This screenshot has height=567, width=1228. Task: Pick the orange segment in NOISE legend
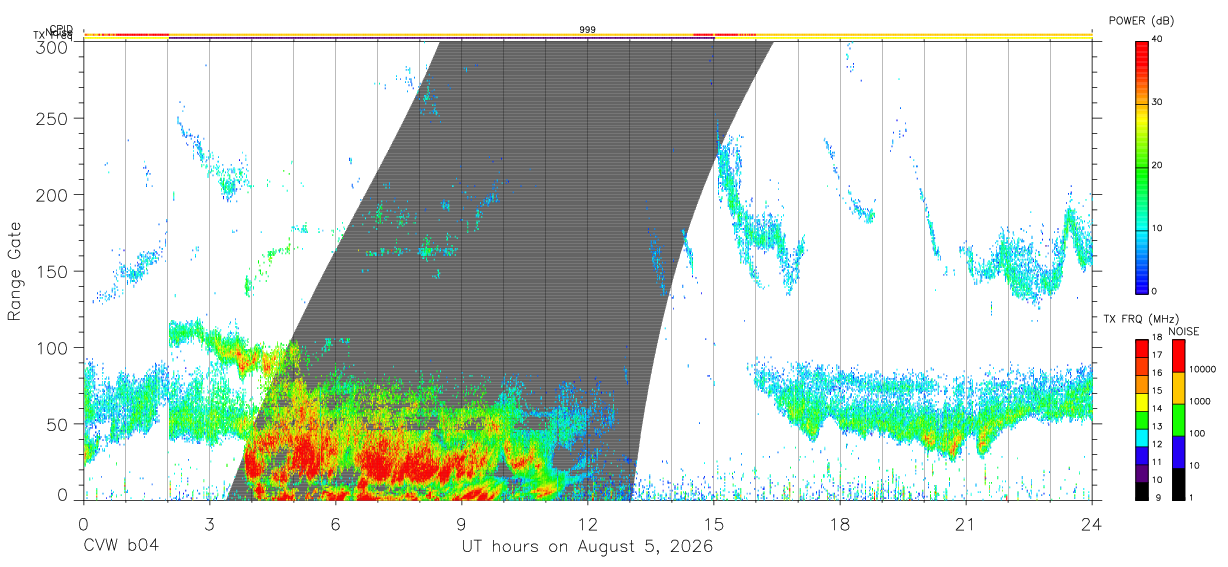pyautogui.click(x=1178, y=388)
